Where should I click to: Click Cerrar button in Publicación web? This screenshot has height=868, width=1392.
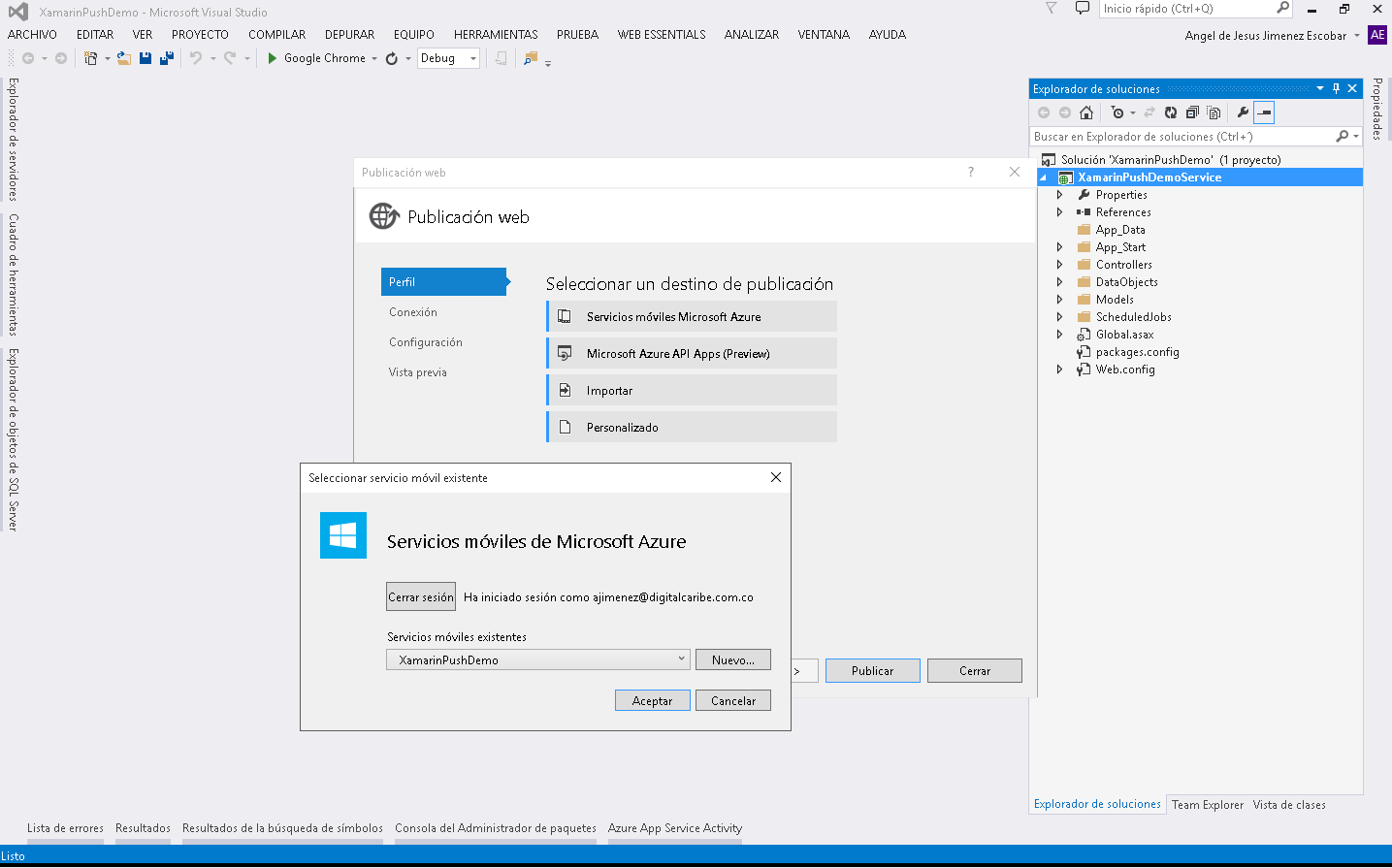pos(975,670)
